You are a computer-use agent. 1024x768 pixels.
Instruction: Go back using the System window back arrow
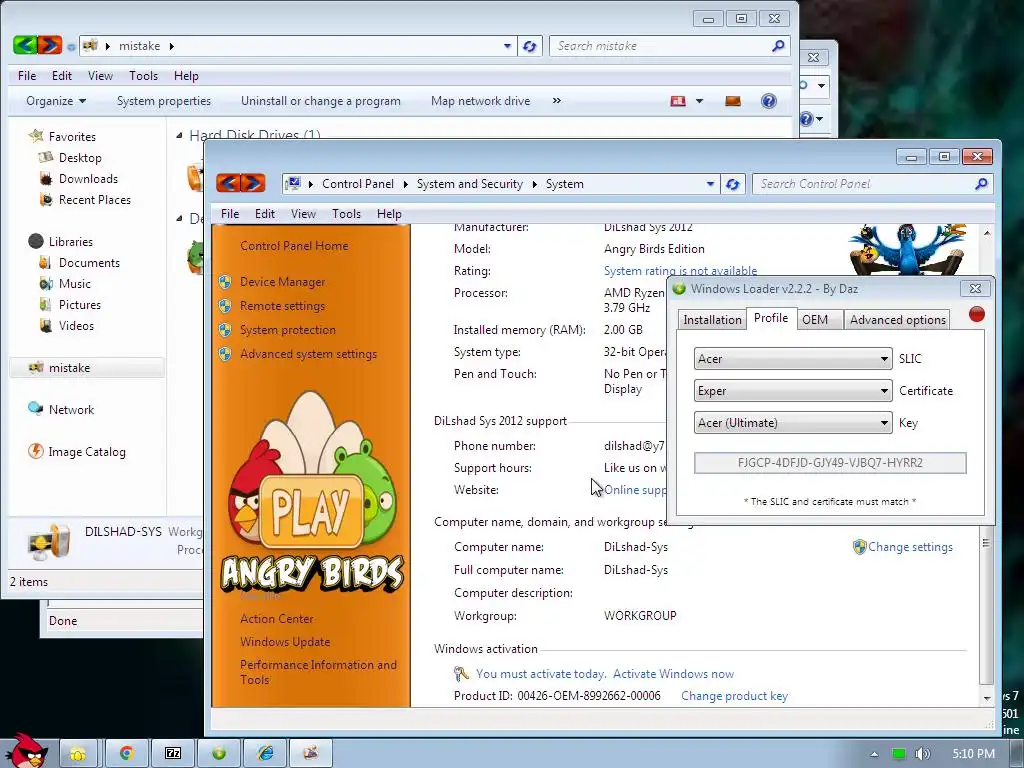click(x=229, y=183)
